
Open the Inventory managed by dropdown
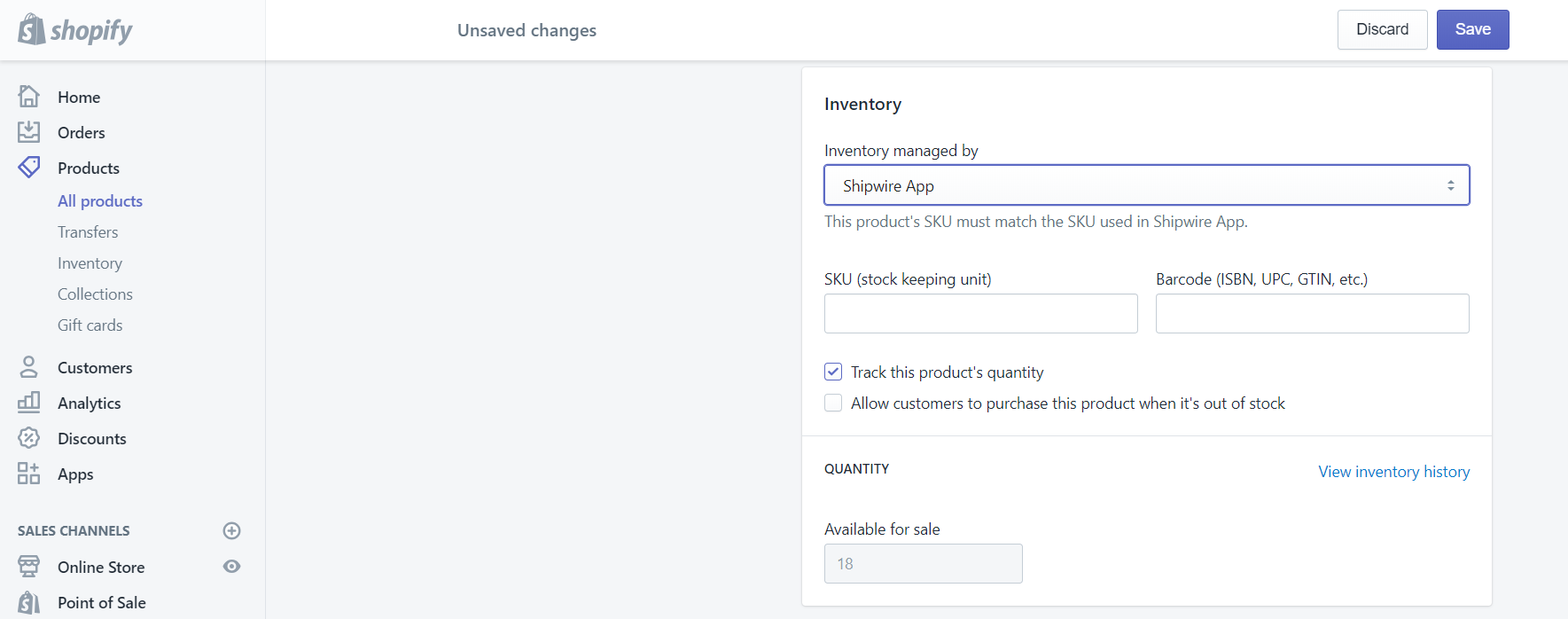[x=1147, y=185]
